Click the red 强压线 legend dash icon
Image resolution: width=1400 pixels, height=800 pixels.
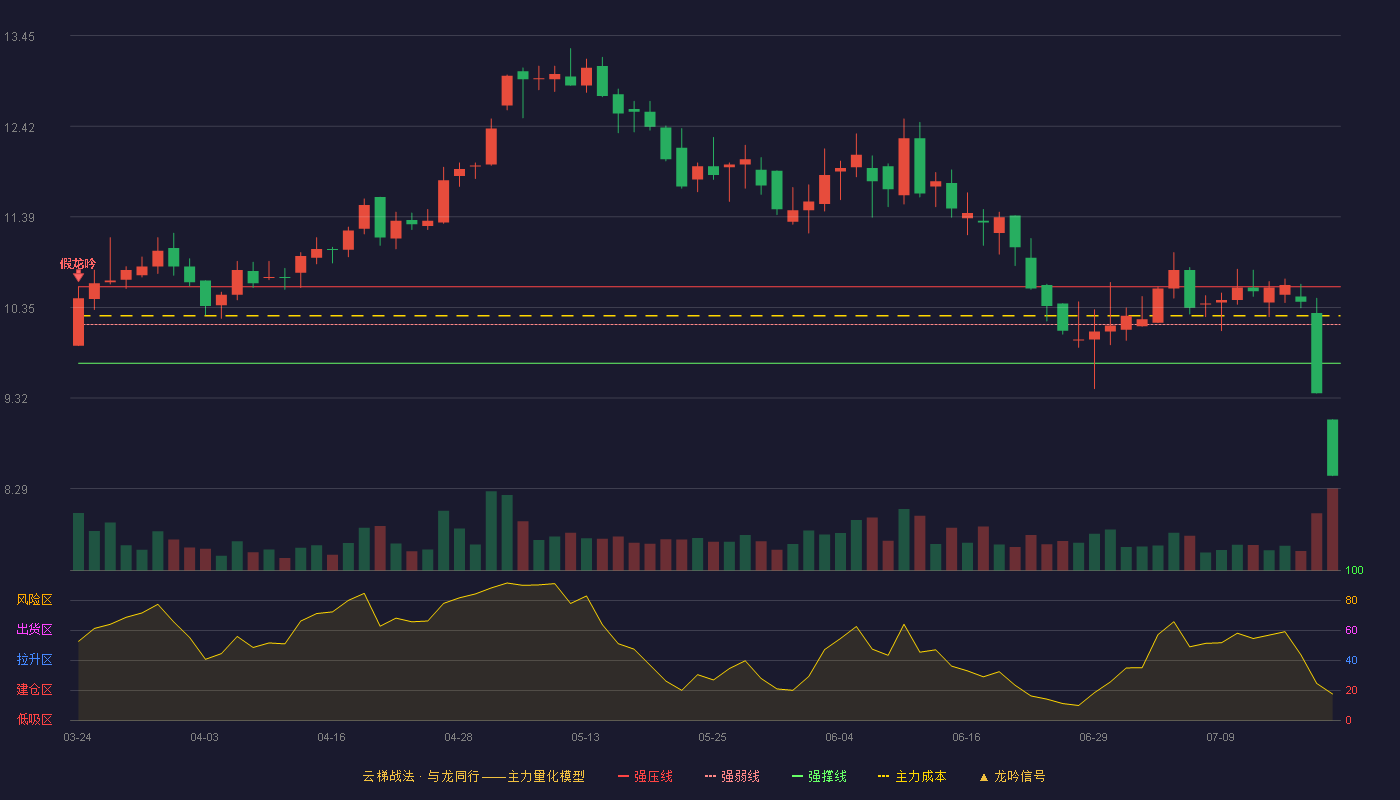[x=623, y=777]
